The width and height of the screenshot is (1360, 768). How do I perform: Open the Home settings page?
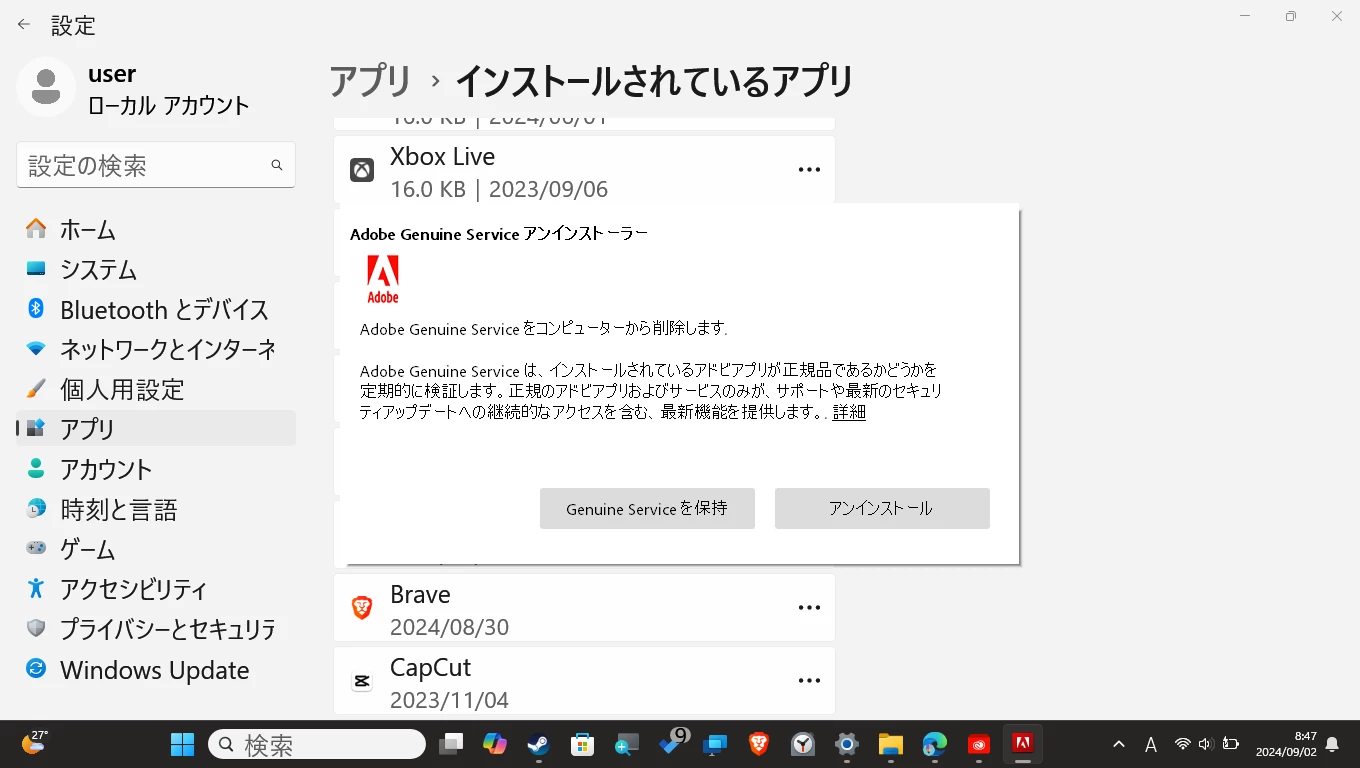tap(156, 229)
